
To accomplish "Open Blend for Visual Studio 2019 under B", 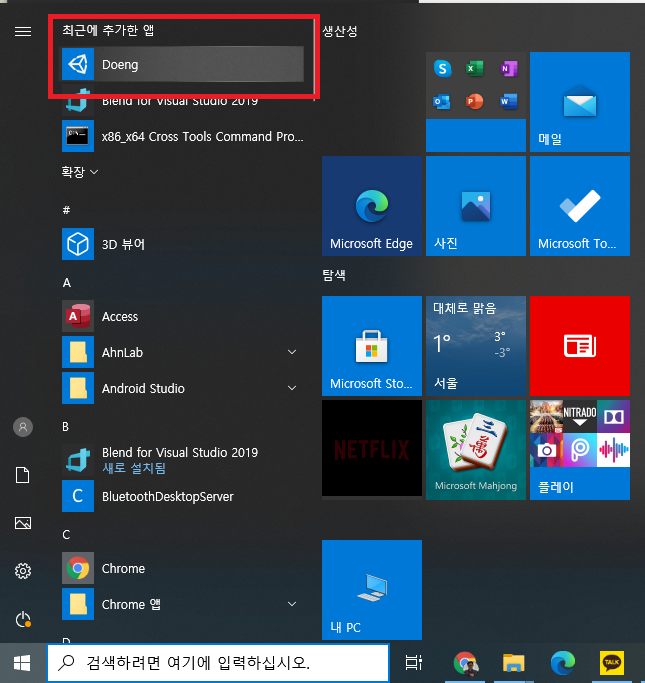I will point(182,460).
